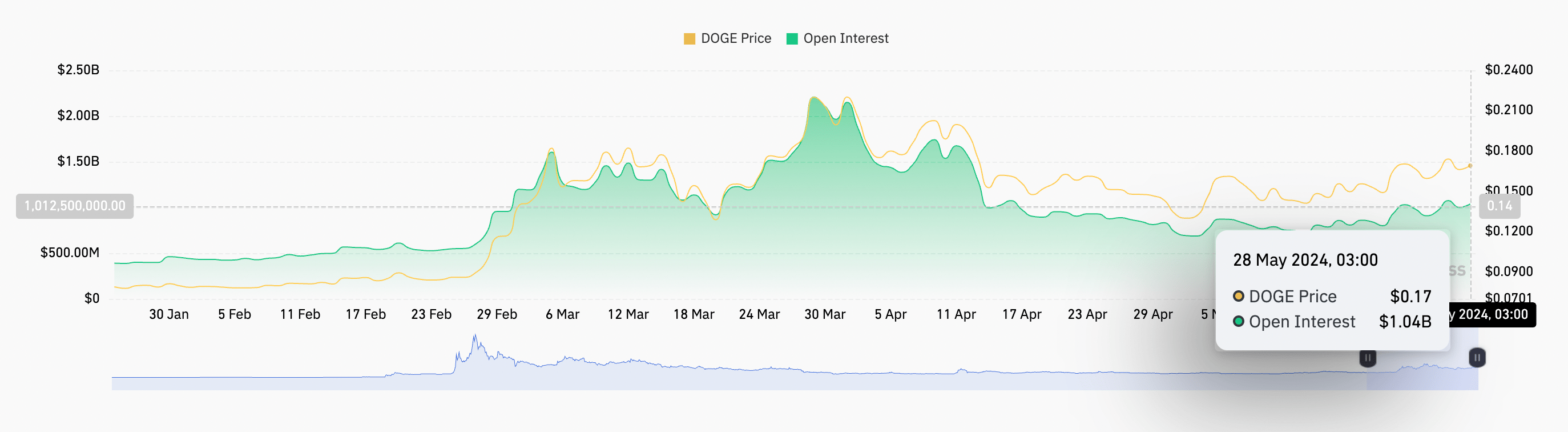Click the $1.04B Open Interest value in tooltip
1568x432 pixels.
(1405, 322)
